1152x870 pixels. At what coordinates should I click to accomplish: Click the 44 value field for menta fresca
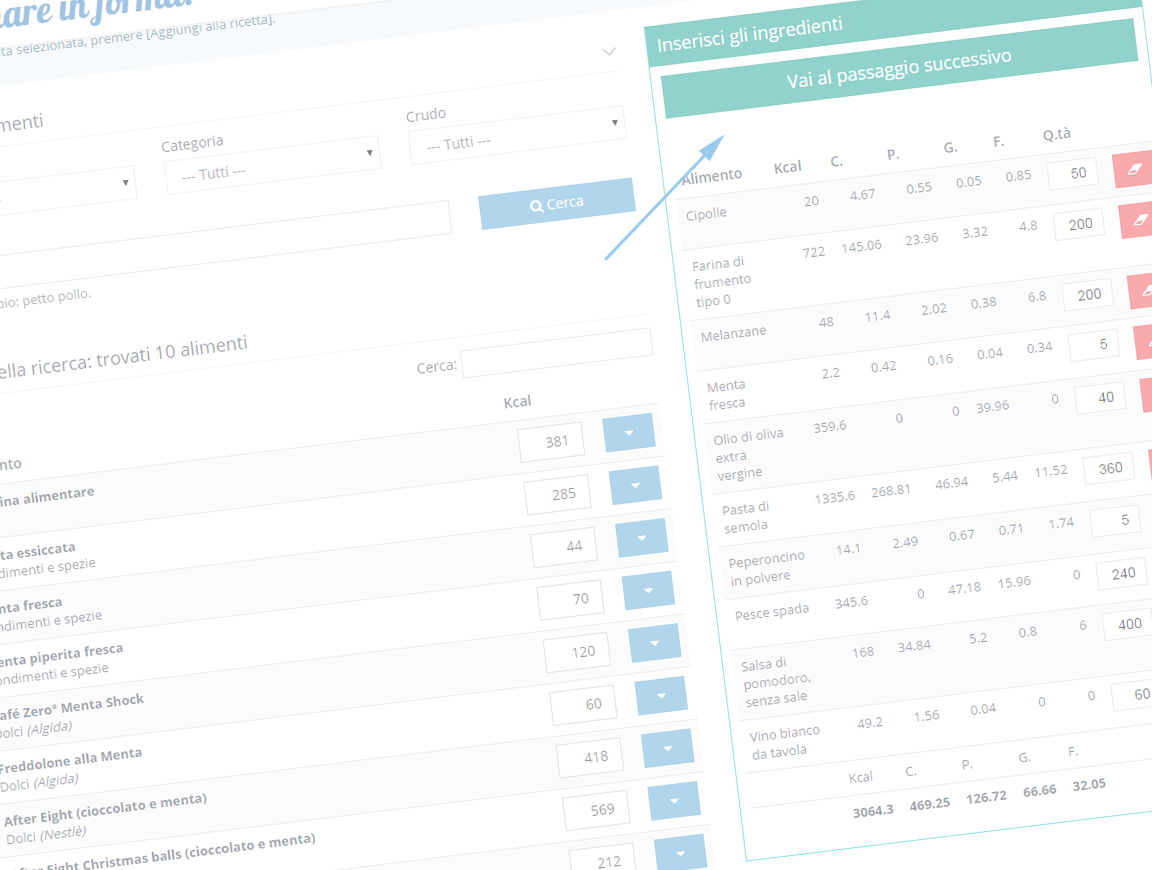pos(565,547)
